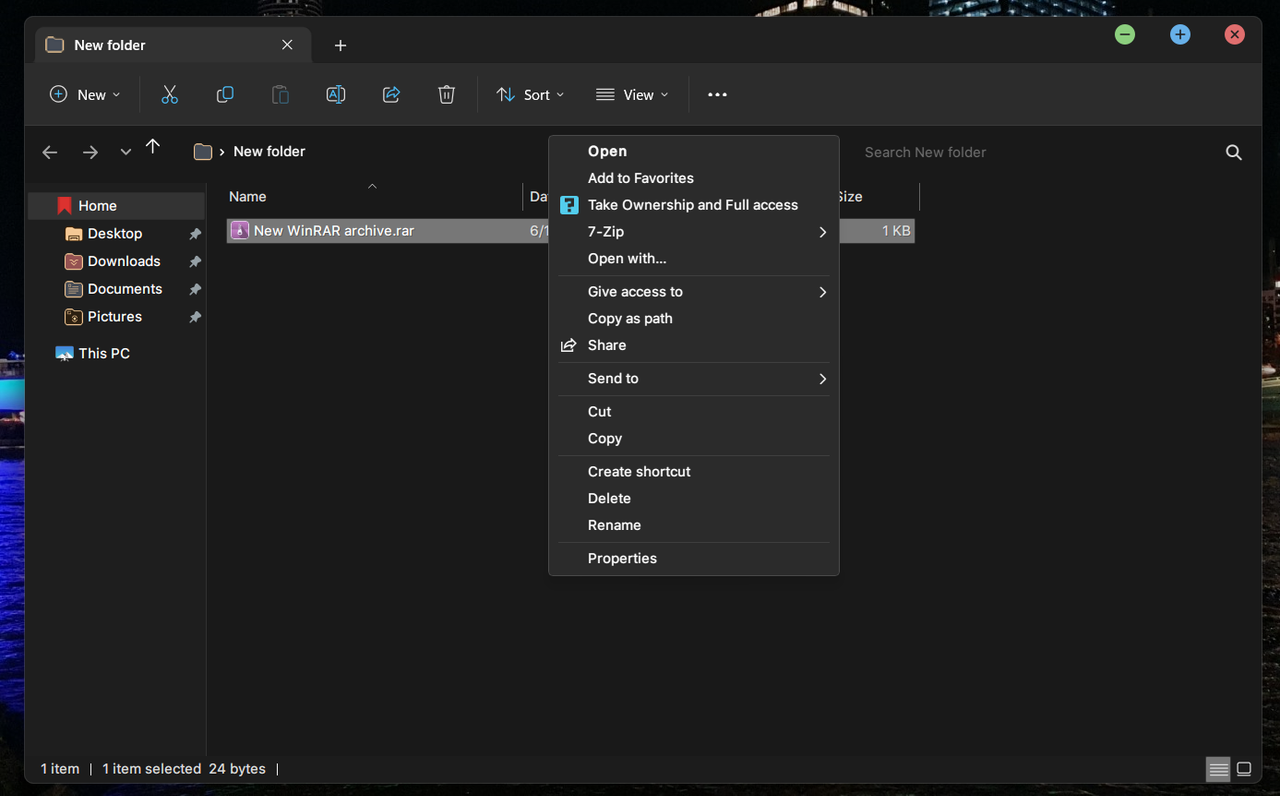
Task: Open the Sort options dropdown
Action: pyautogui.click(x=530, y=94)
